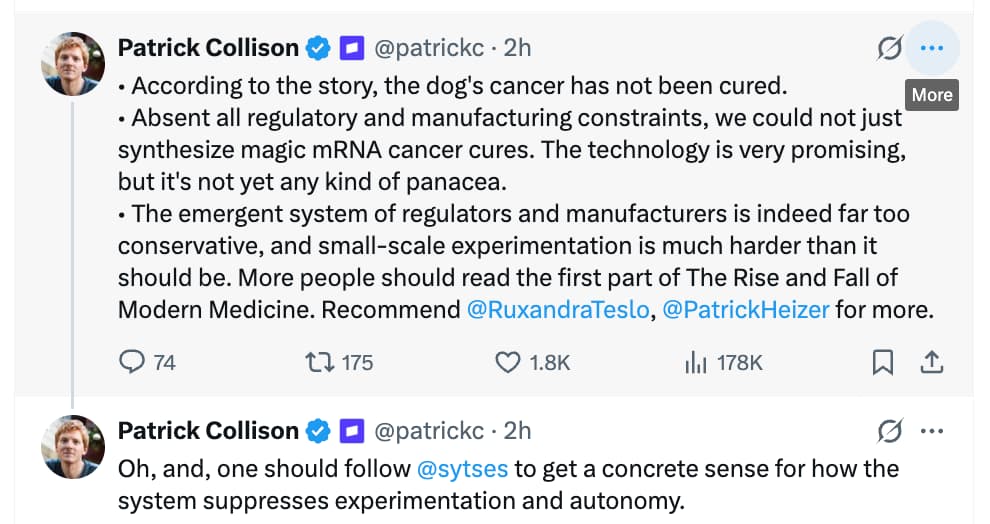Viewport: 990px width, 524px height.
Task: Click Patrick Collison's avatar on second tweet
Action: click(x=73, y=447)
